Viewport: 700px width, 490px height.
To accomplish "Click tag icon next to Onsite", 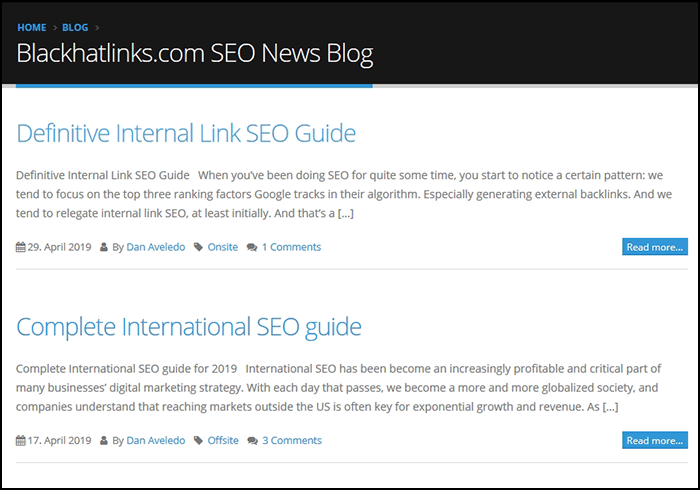I will pyautogui.click(x=198, y=247).
